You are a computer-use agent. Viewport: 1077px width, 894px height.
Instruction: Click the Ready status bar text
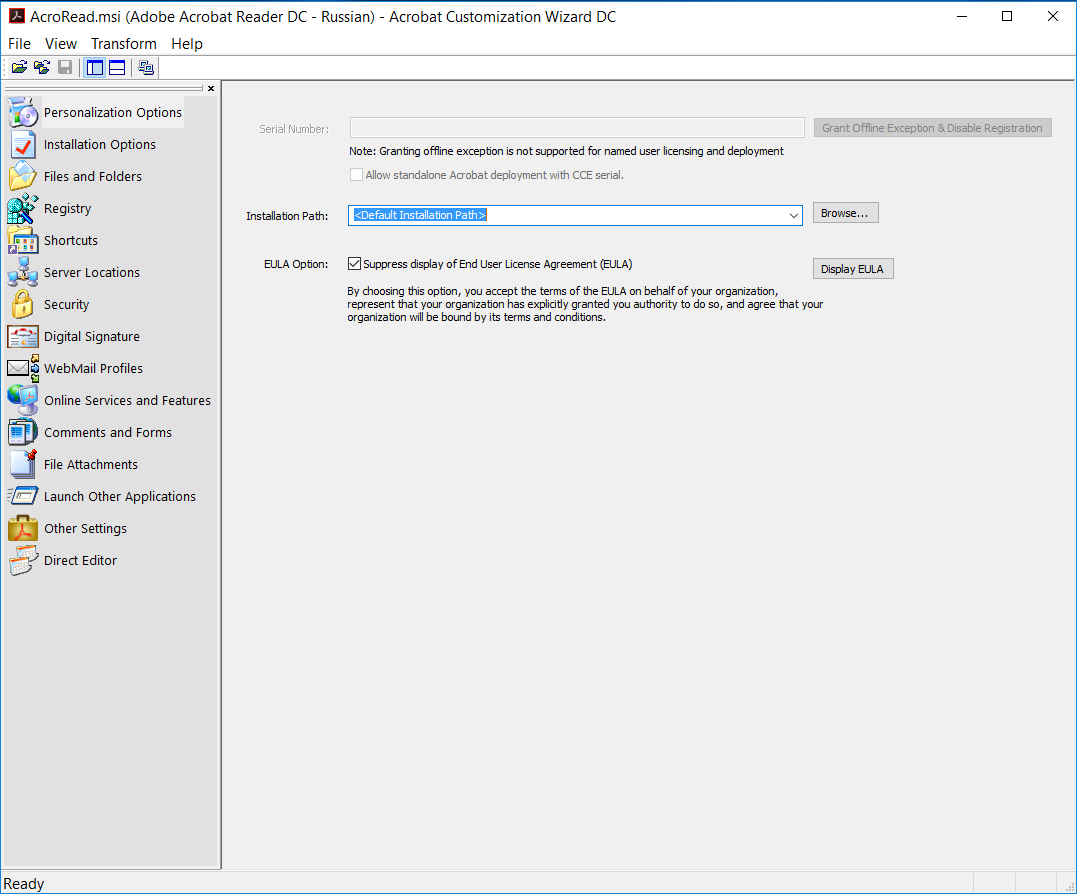click(24, 884)
